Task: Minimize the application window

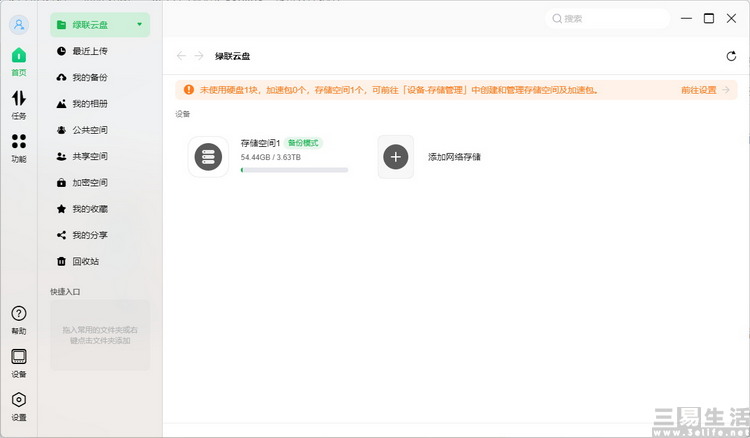Action: coord(686,19)
